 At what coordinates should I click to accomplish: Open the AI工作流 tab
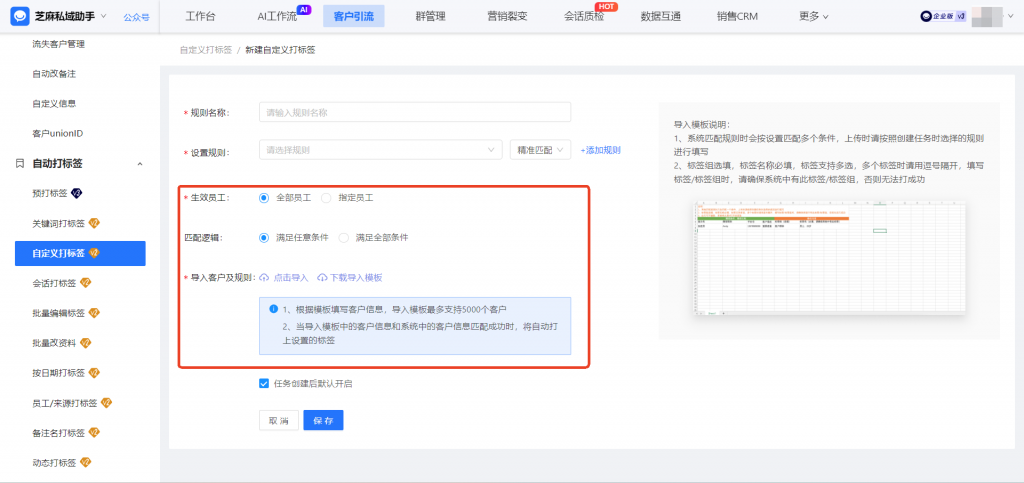pos(277,17)
